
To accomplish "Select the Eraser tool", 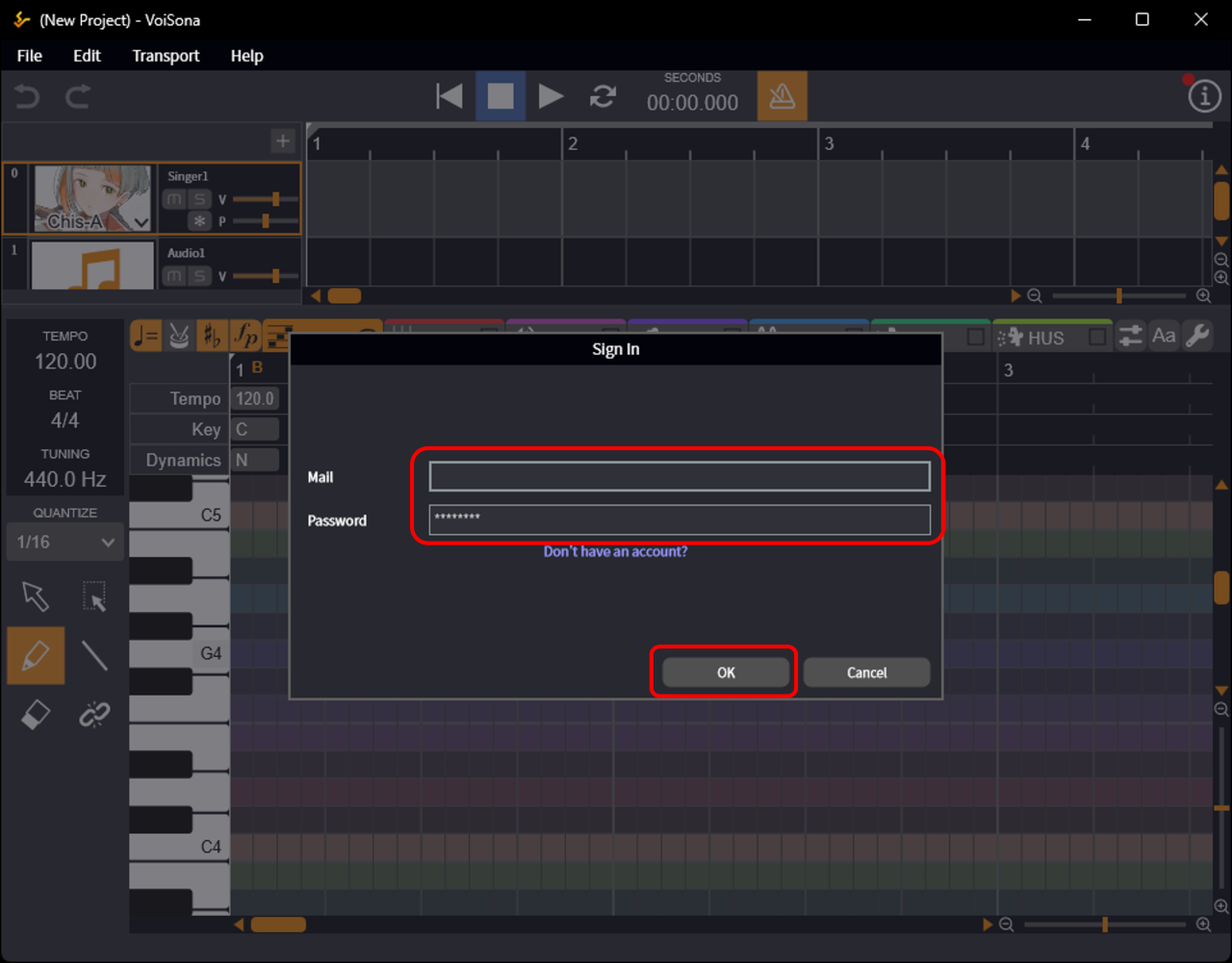I will pyautogui.click(x=36, y=715).
